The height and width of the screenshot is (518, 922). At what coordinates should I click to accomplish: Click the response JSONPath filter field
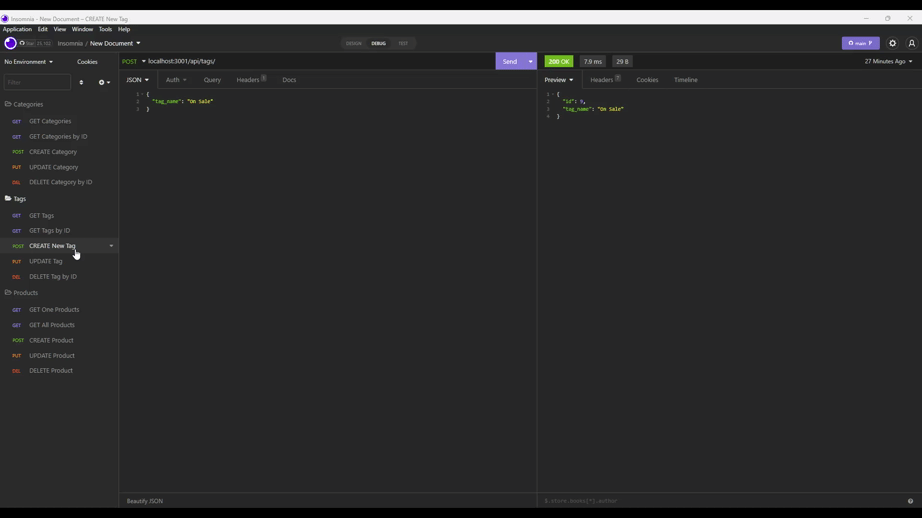pyautogui.click(x=722, y=501)
